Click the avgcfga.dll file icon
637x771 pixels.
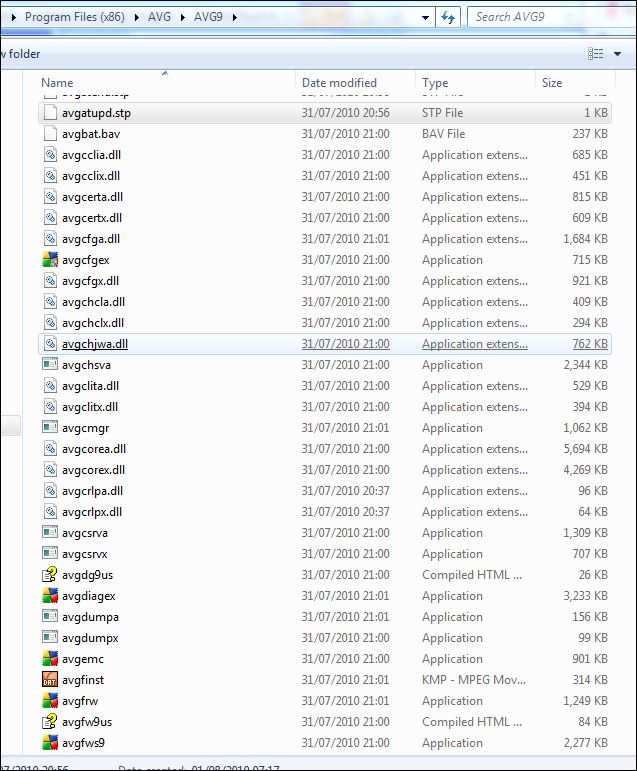coord(50,239)
